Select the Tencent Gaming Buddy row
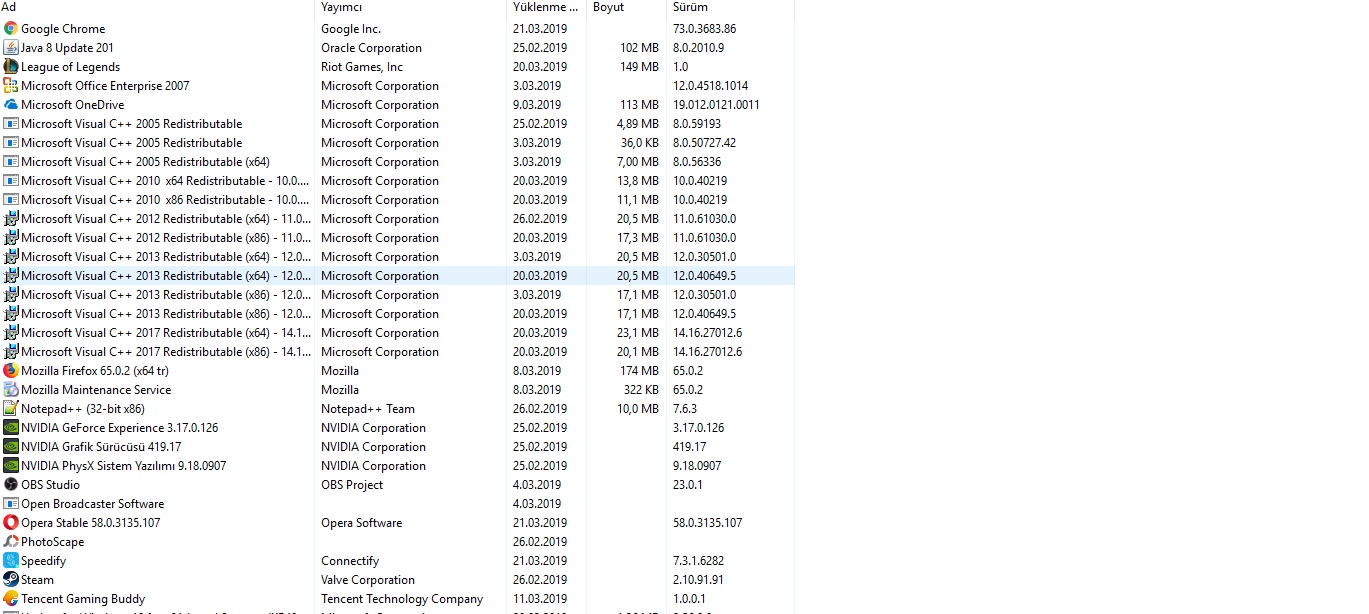Viewport: 1369px width, 614px height. [83, 599]
